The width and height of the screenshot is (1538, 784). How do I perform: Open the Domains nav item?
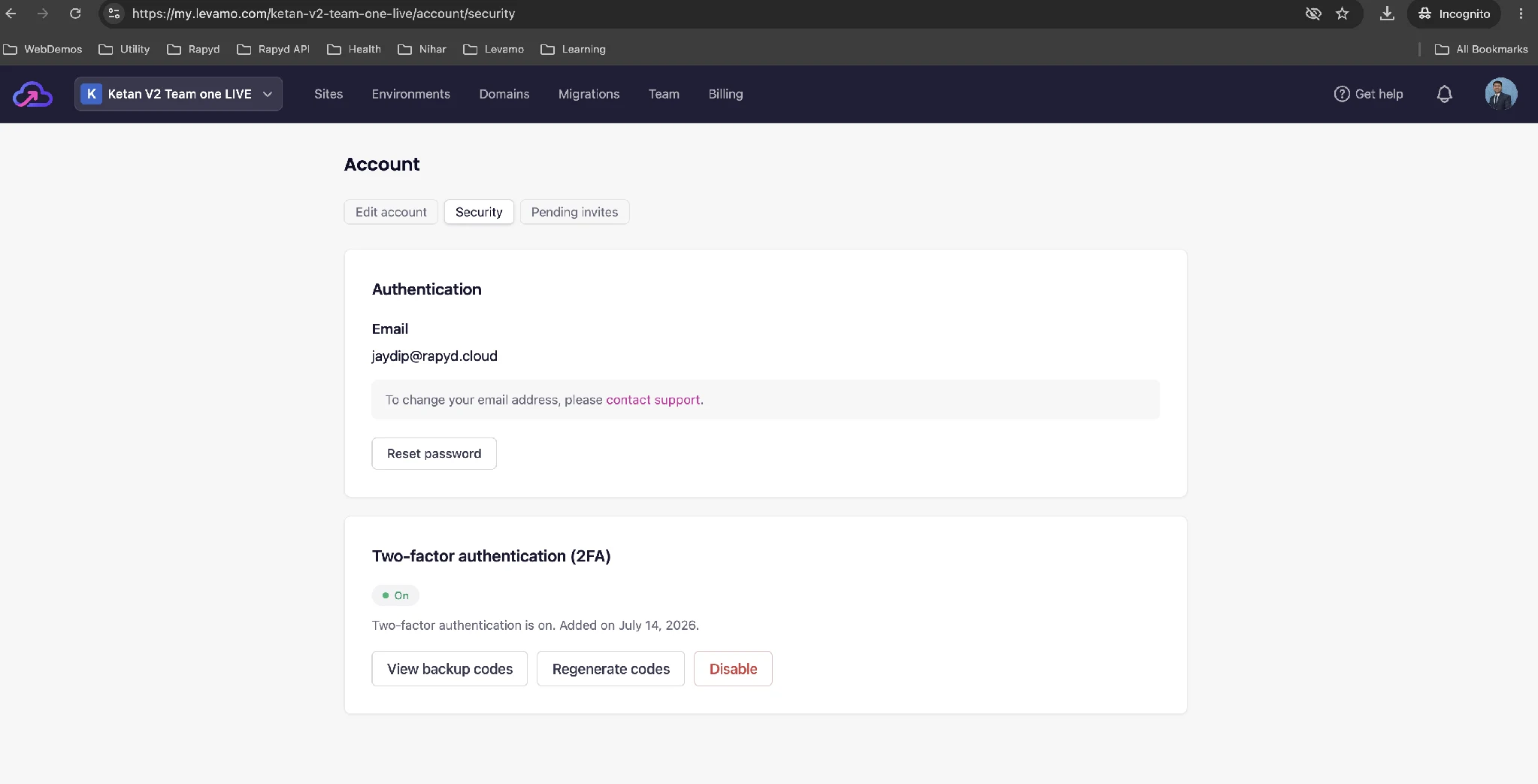click(504, 94)
